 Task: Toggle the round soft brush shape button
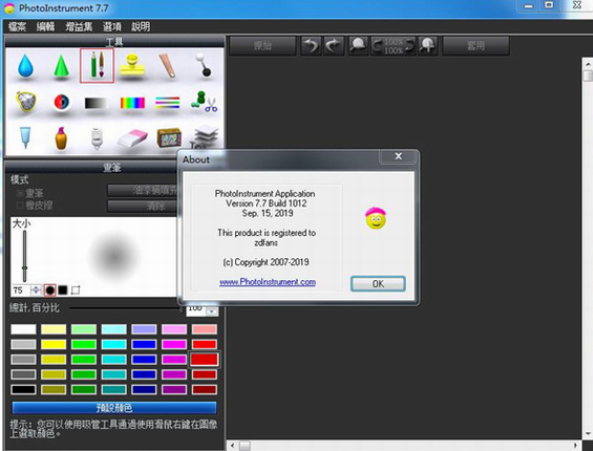(50, 290)
